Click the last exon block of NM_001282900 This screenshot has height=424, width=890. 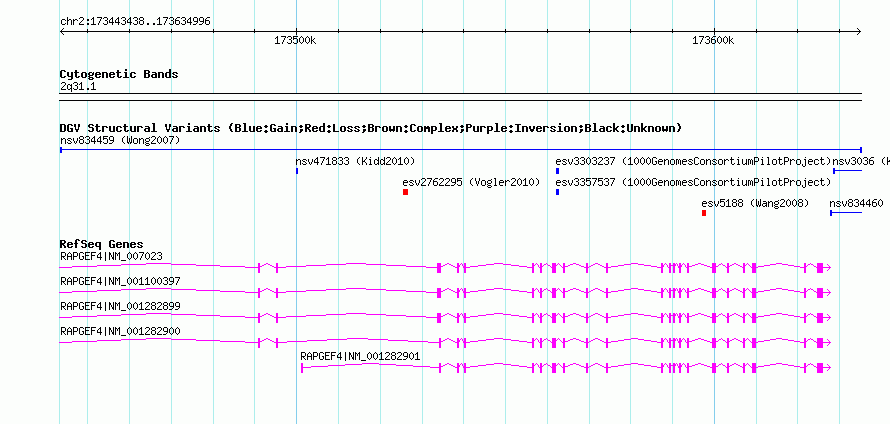pos(820,343)
